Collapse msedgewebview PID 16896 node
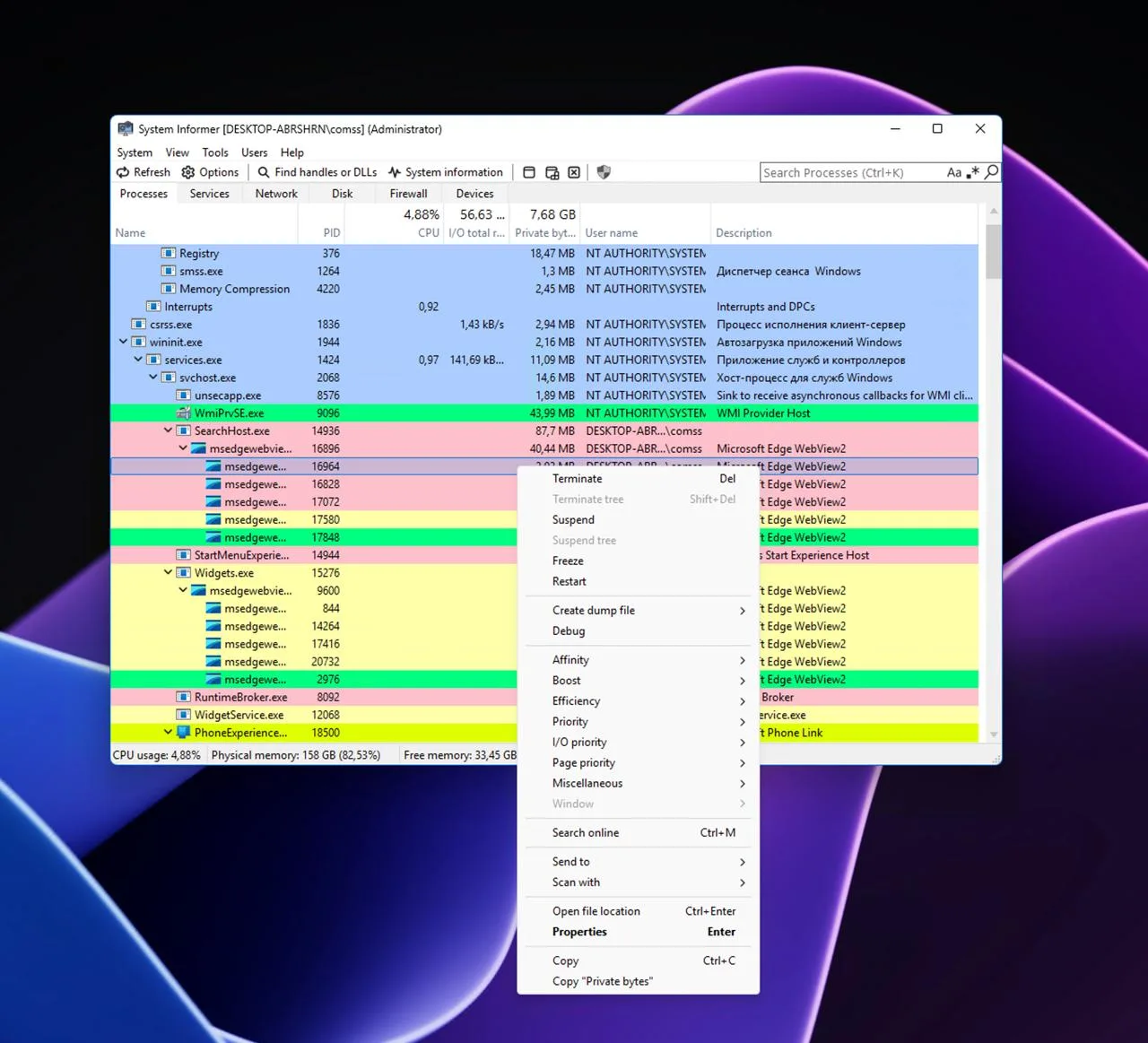This screenshot has height=1043, width=1148. (x=183, y=448)
